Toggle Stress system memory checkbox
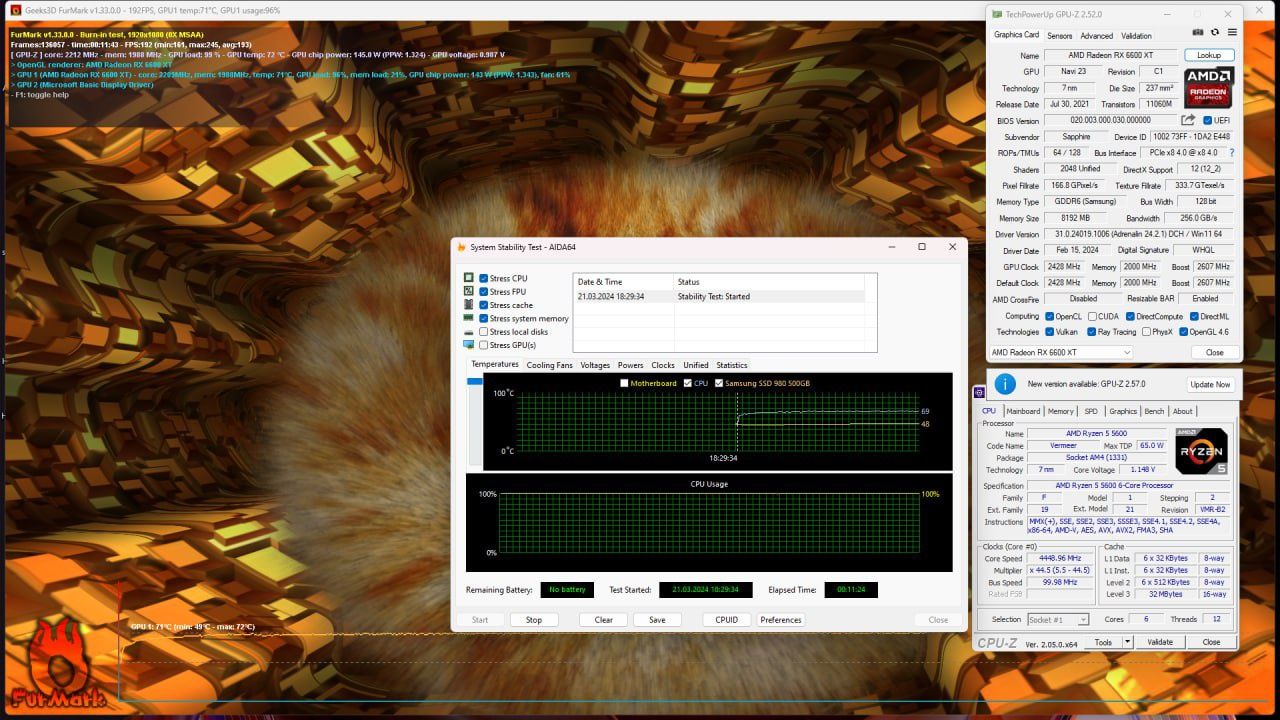Image resolution: width=1280 pixels, height=720 pixels. click(484, 318)
